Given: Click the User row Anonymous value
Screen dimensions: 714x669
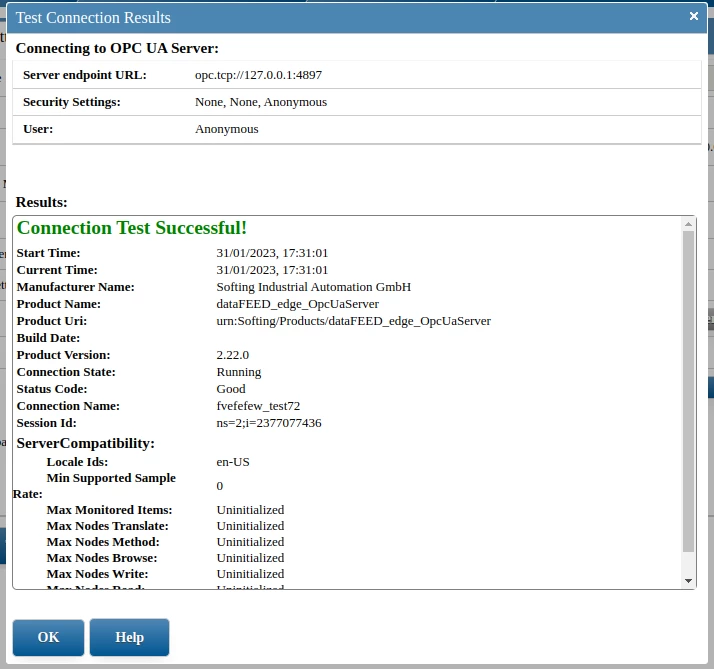Looking at the screenshot, I should click(x=226, y=129).
